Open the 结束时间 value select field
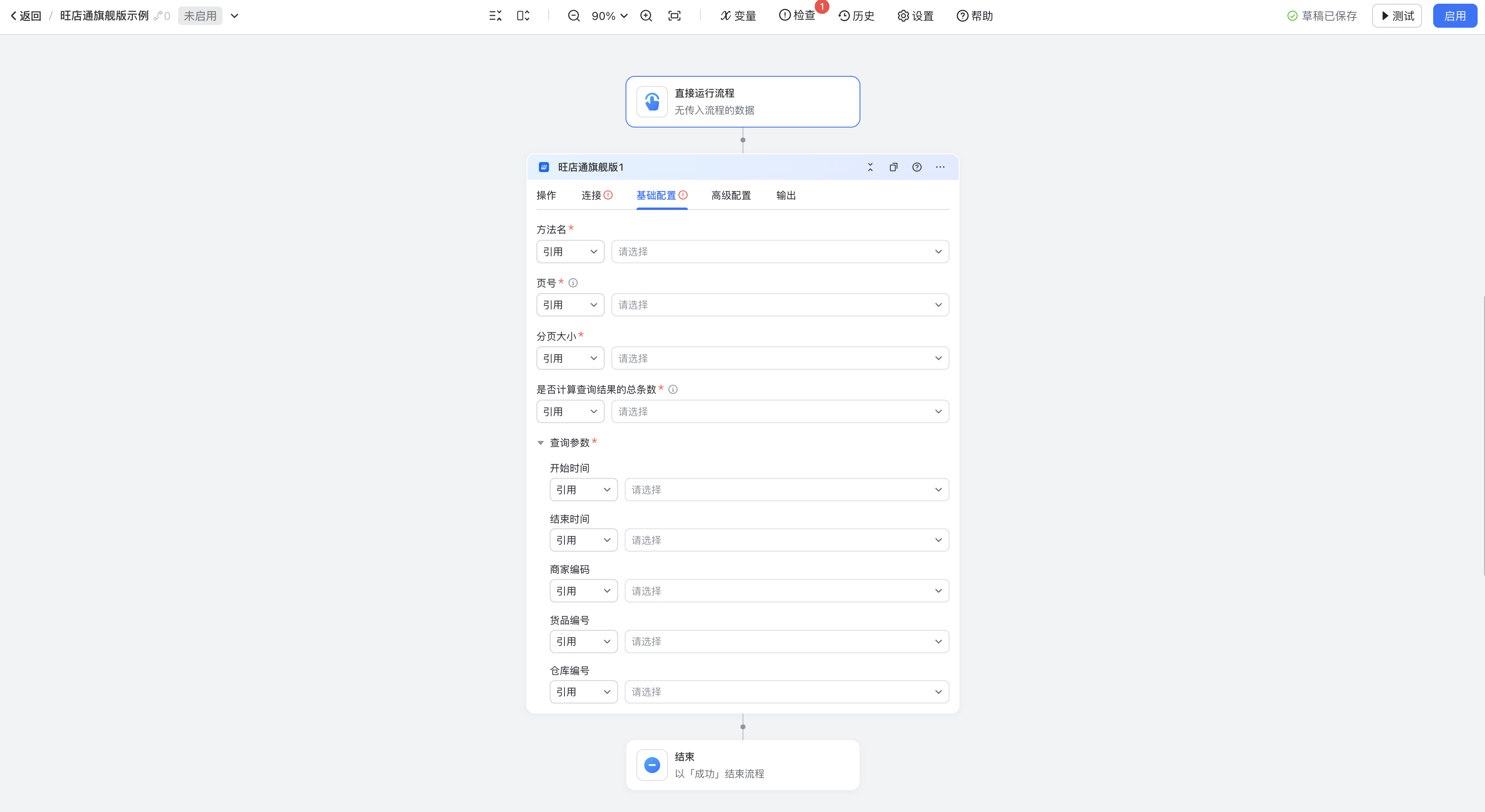This screenshot has height=812, width=1485. pyautogui.click(x=787, y=540)
